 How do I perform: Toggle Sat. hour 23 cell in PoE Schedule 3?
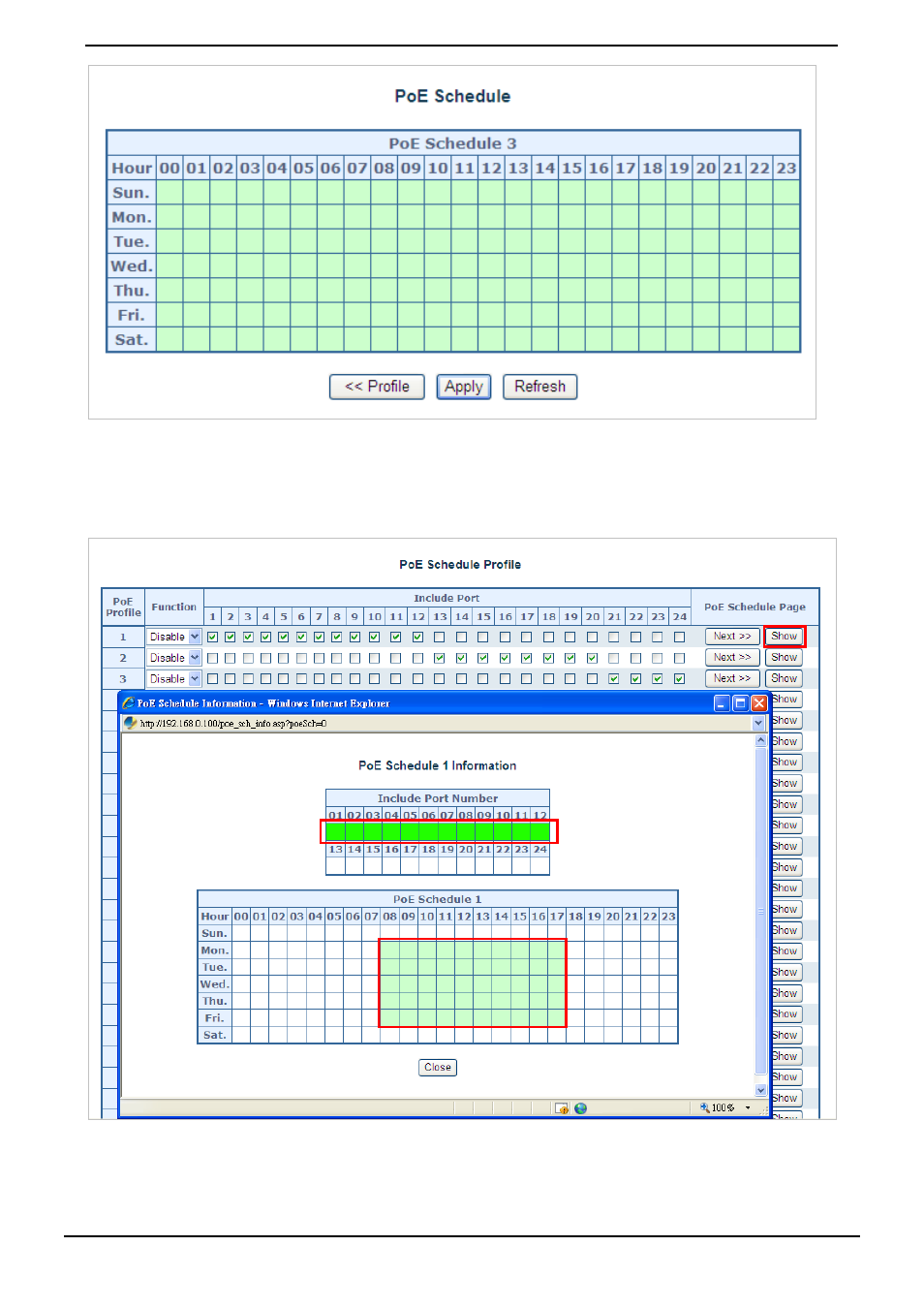[786, 339]
